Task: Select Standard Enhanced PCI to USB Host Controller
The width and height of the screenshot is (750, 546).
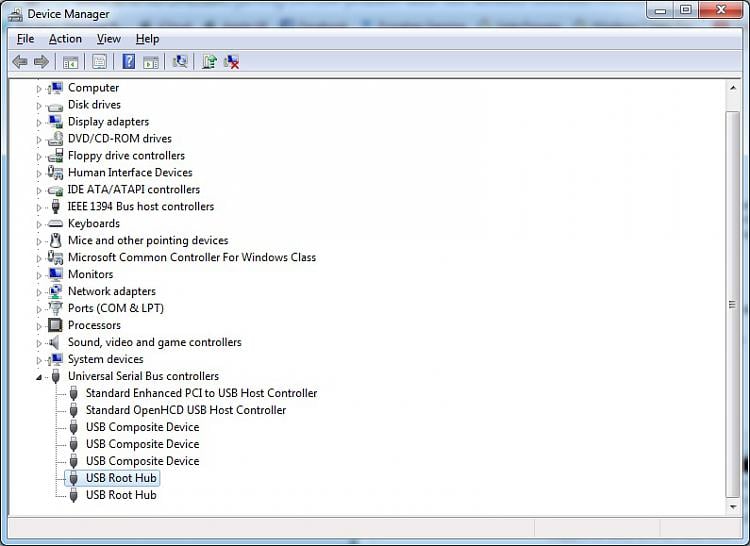Action: click(201, 393)
